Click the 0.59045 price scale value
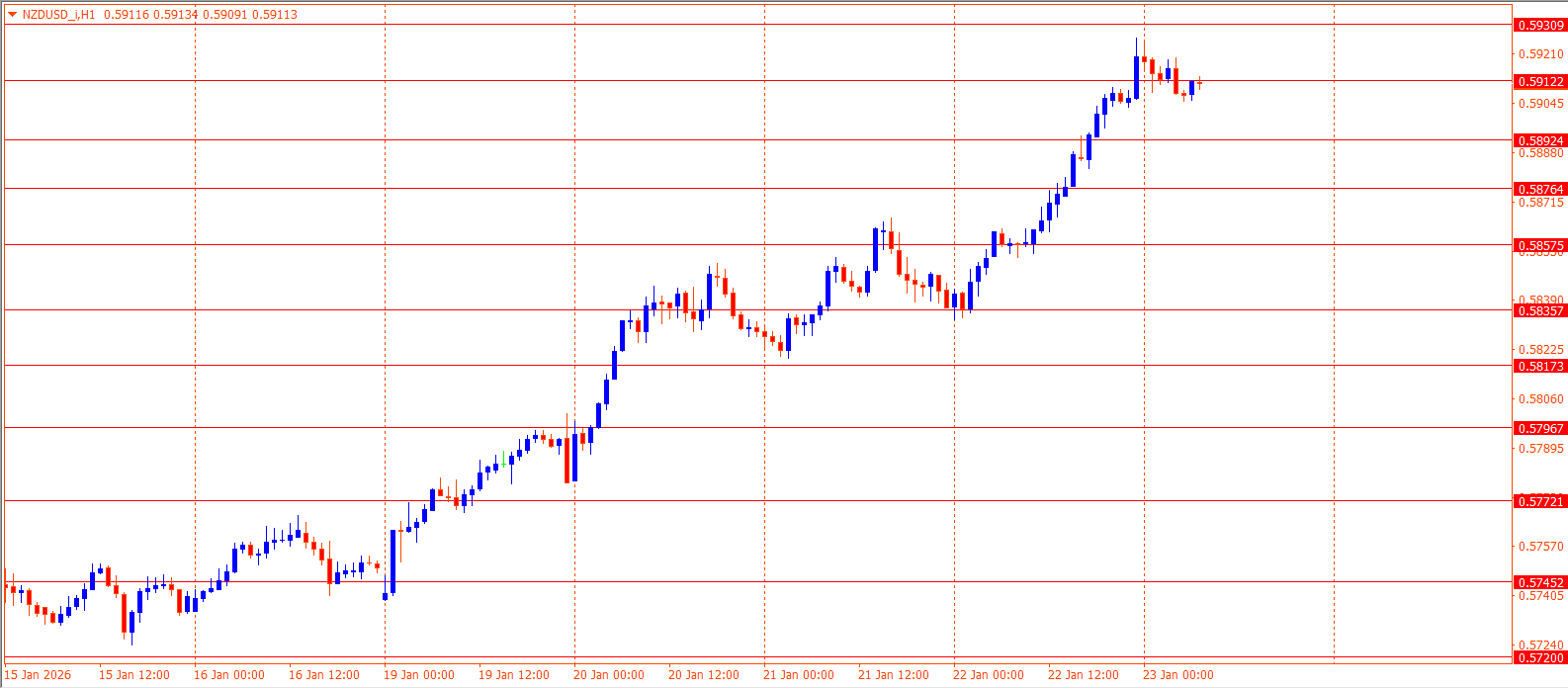The image size is (1568, 689). [x=1541, y=104]
